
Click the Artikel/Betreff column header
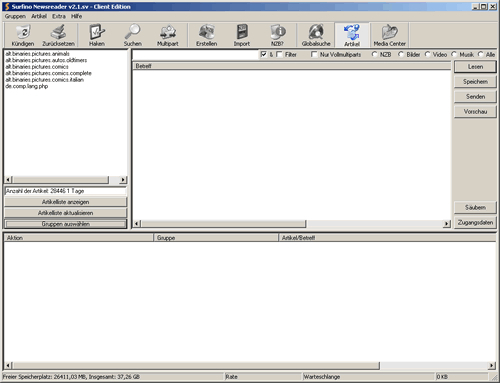pyautogui.click(x=387, y=238)
